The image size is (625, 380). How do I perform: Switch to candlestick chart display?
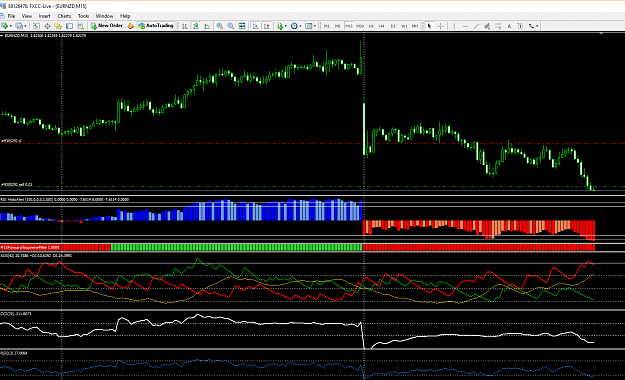196,26
